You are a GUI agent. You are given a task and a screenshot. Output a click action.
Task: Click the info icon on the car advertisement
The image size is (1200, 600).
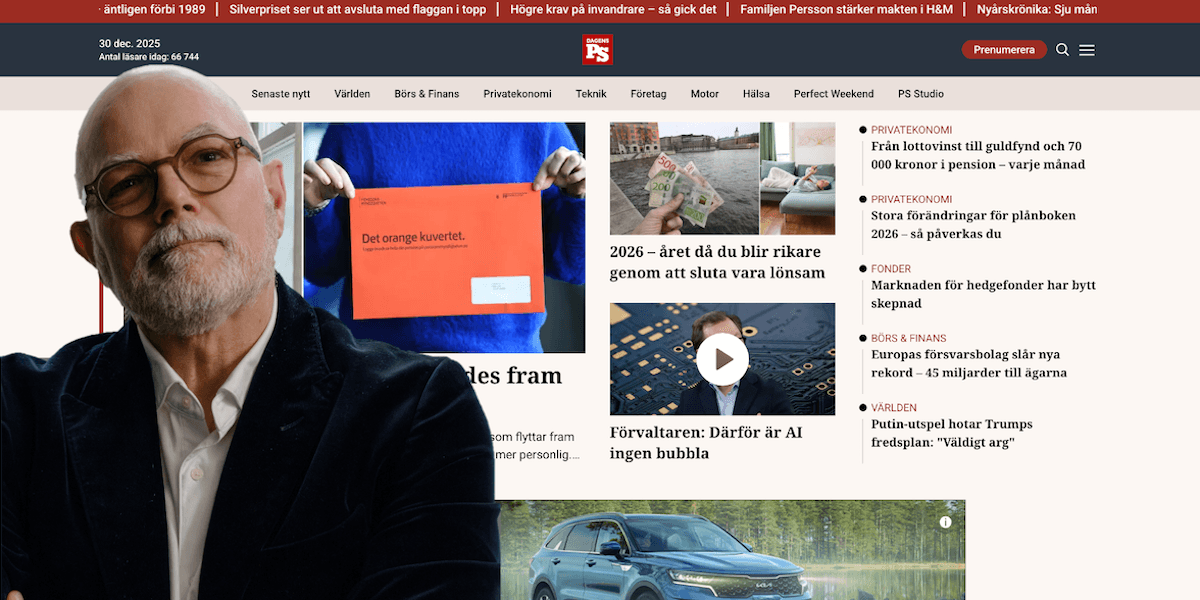(x=946, y=522)
